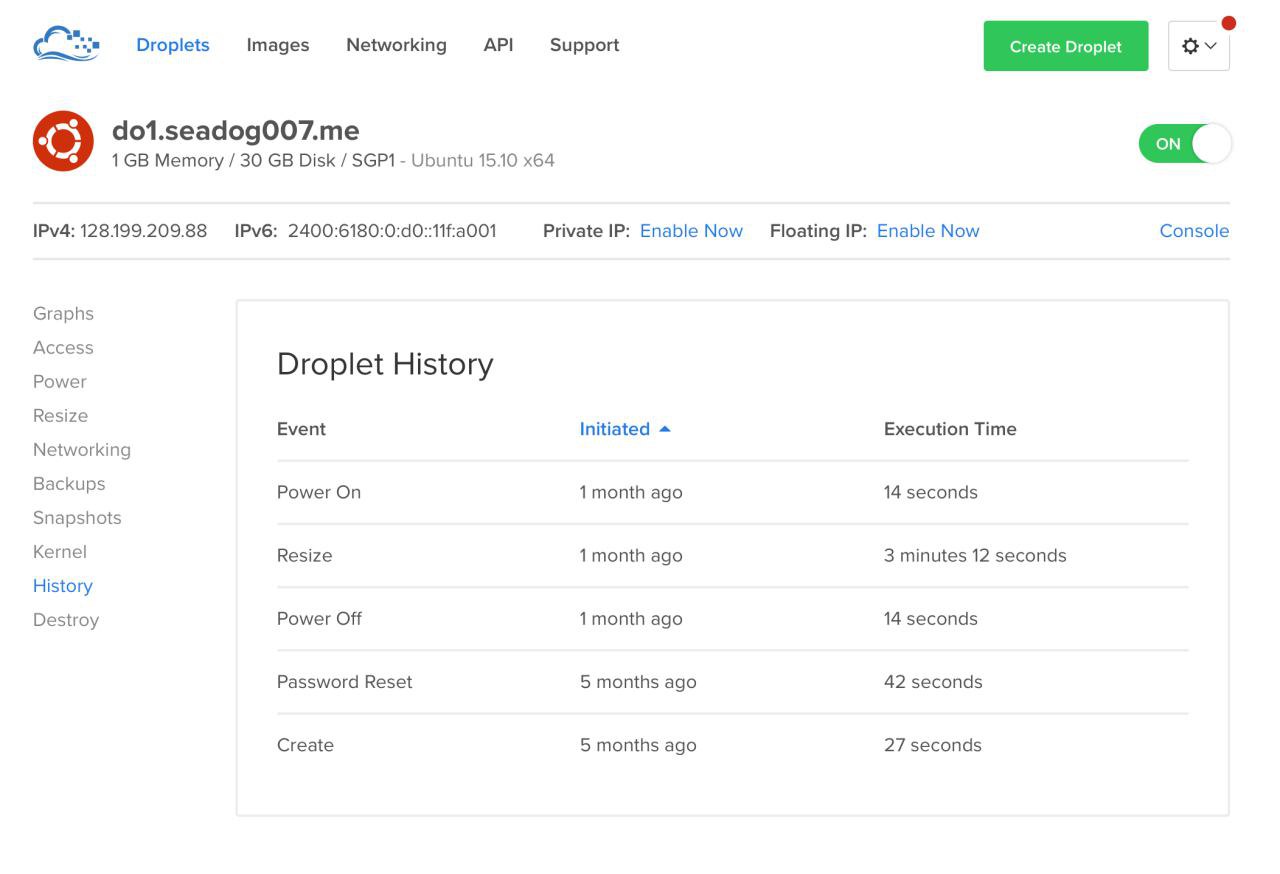Image resolution: width=1280 pixels, height=874 pixels.
Task: Select Destroy in the sidebar
Action: (x=66, y=619)
